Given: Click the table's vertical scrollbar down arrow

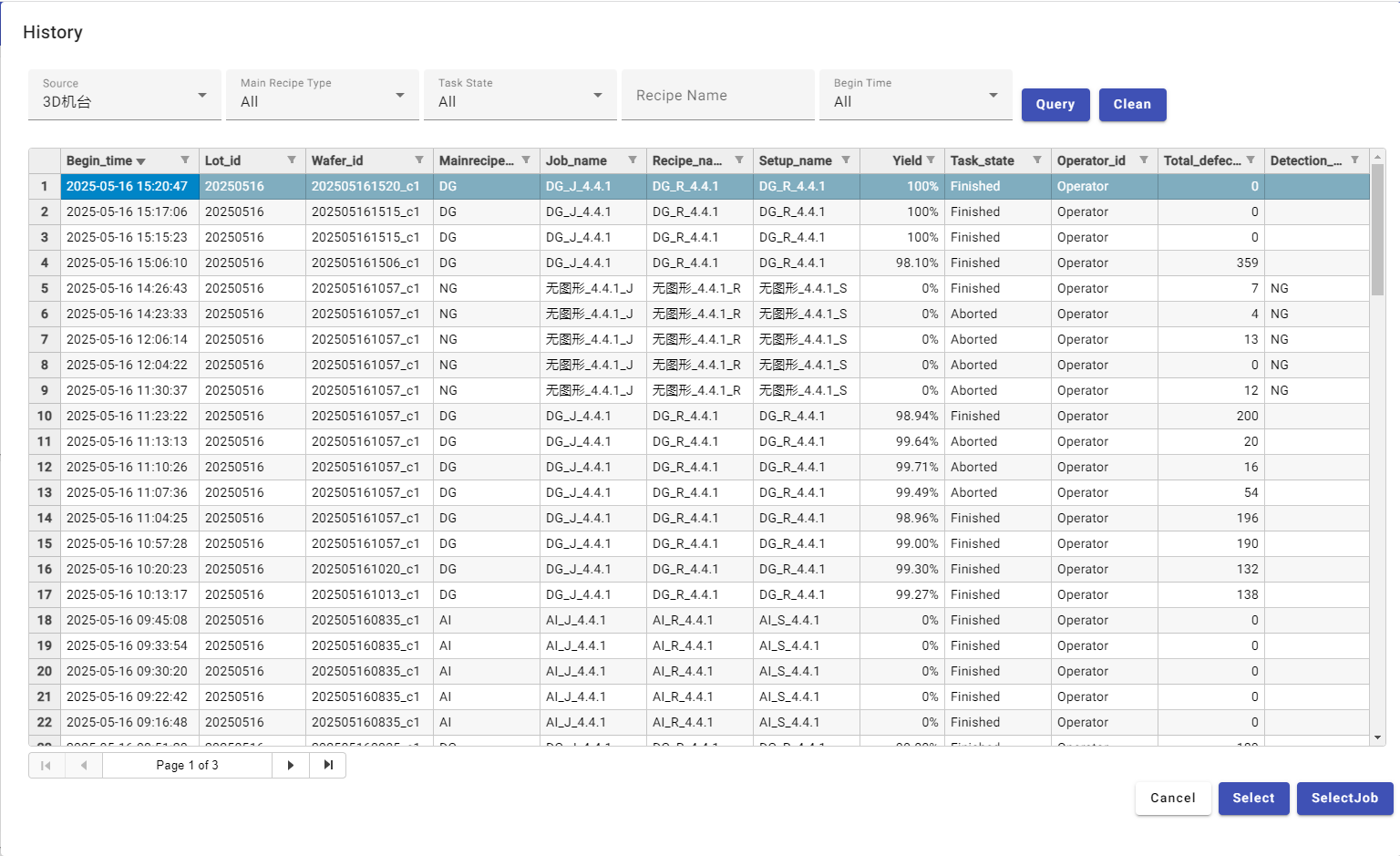Looking at the screenshot, I should click(x=1377, y=737).
